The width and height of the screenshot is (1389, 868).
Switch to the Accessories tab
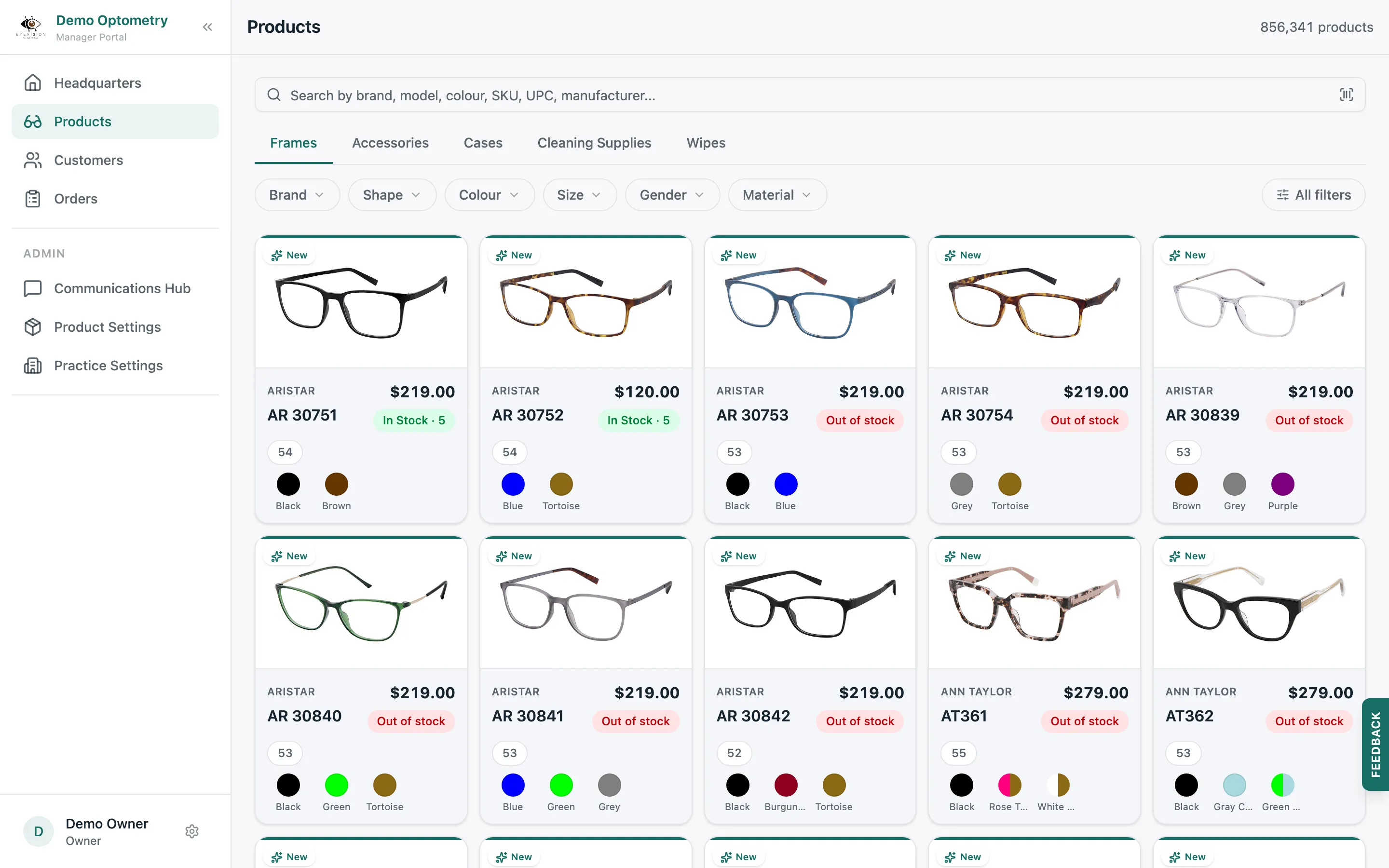pyautogui.click(x=390, y=143)
